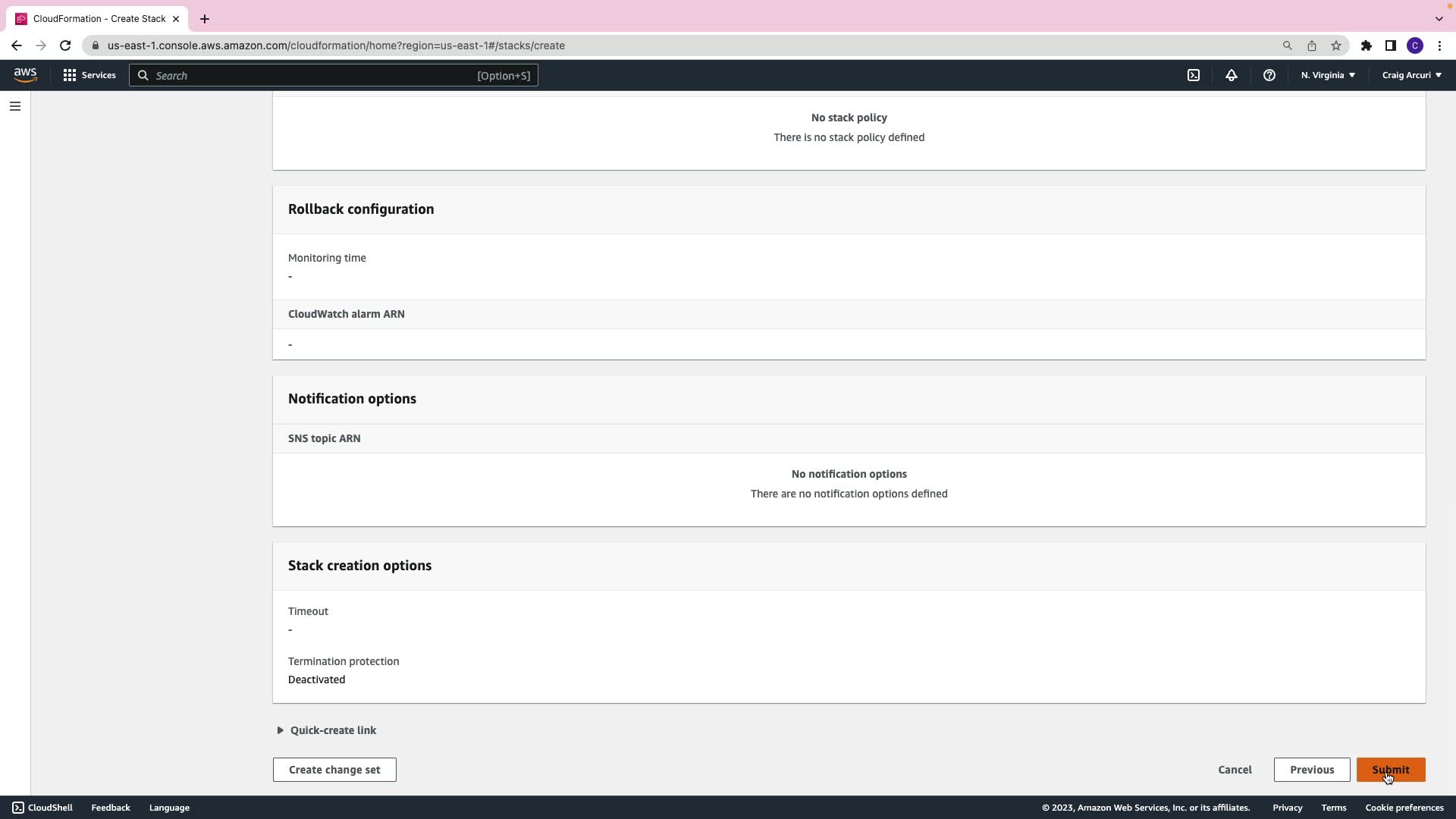This screenshot has height=819, width=1456.
Task: Click the Create change set button
Action: (334, 770)
